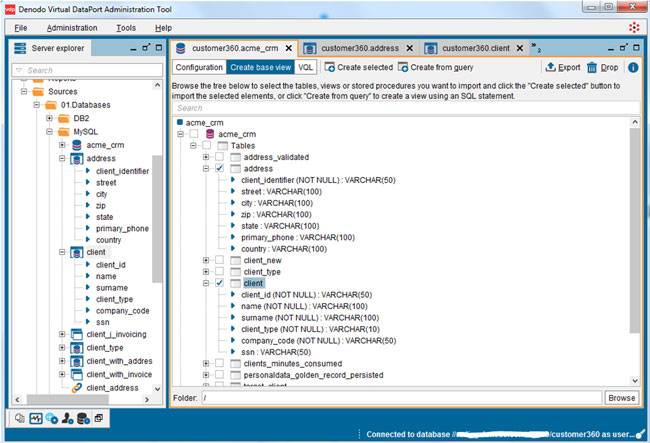650x443 pixels.
Task: Click the Configuration button
Action: 199,67
